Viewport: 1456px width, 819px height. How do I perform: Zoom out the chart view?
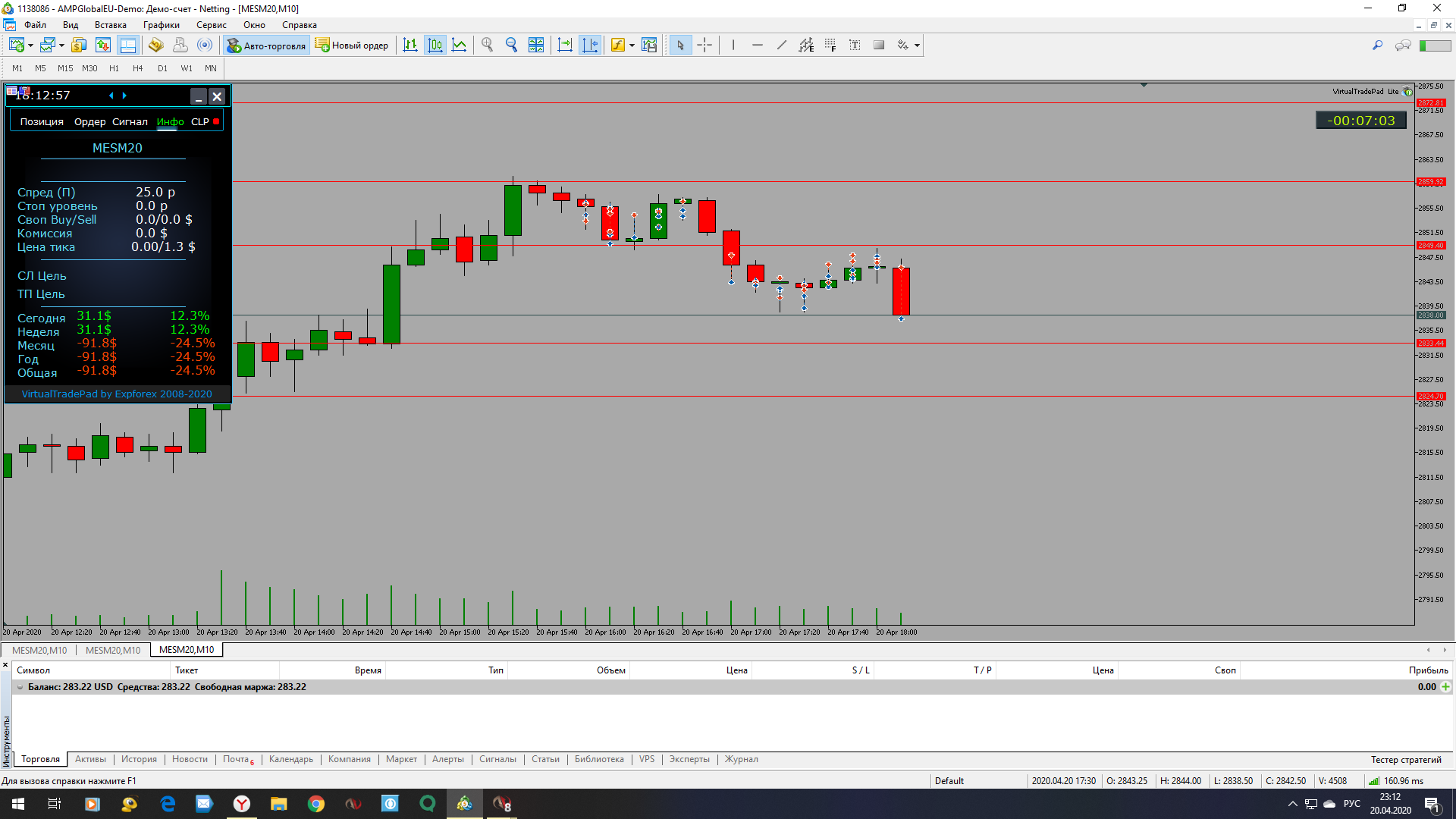511,45
